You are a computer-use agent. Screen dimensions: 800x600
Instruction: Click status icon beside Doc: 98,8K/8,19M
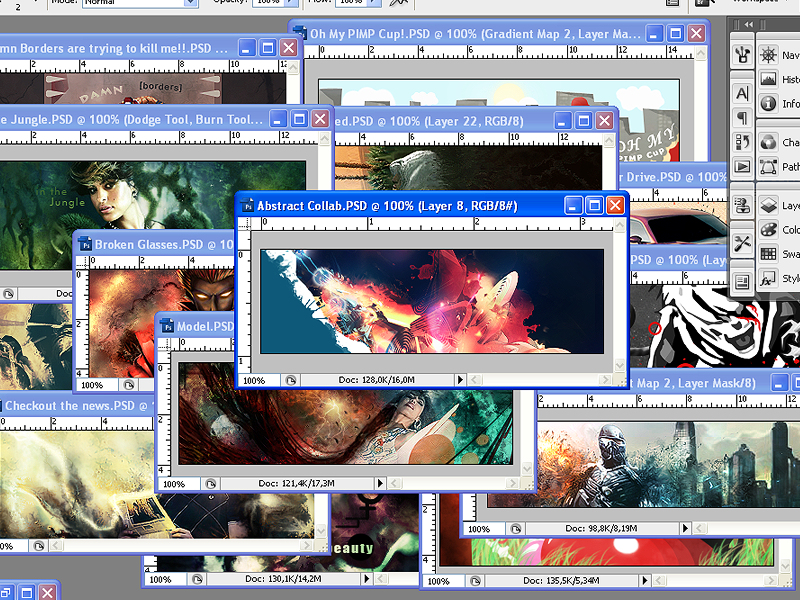coord(516,529)
